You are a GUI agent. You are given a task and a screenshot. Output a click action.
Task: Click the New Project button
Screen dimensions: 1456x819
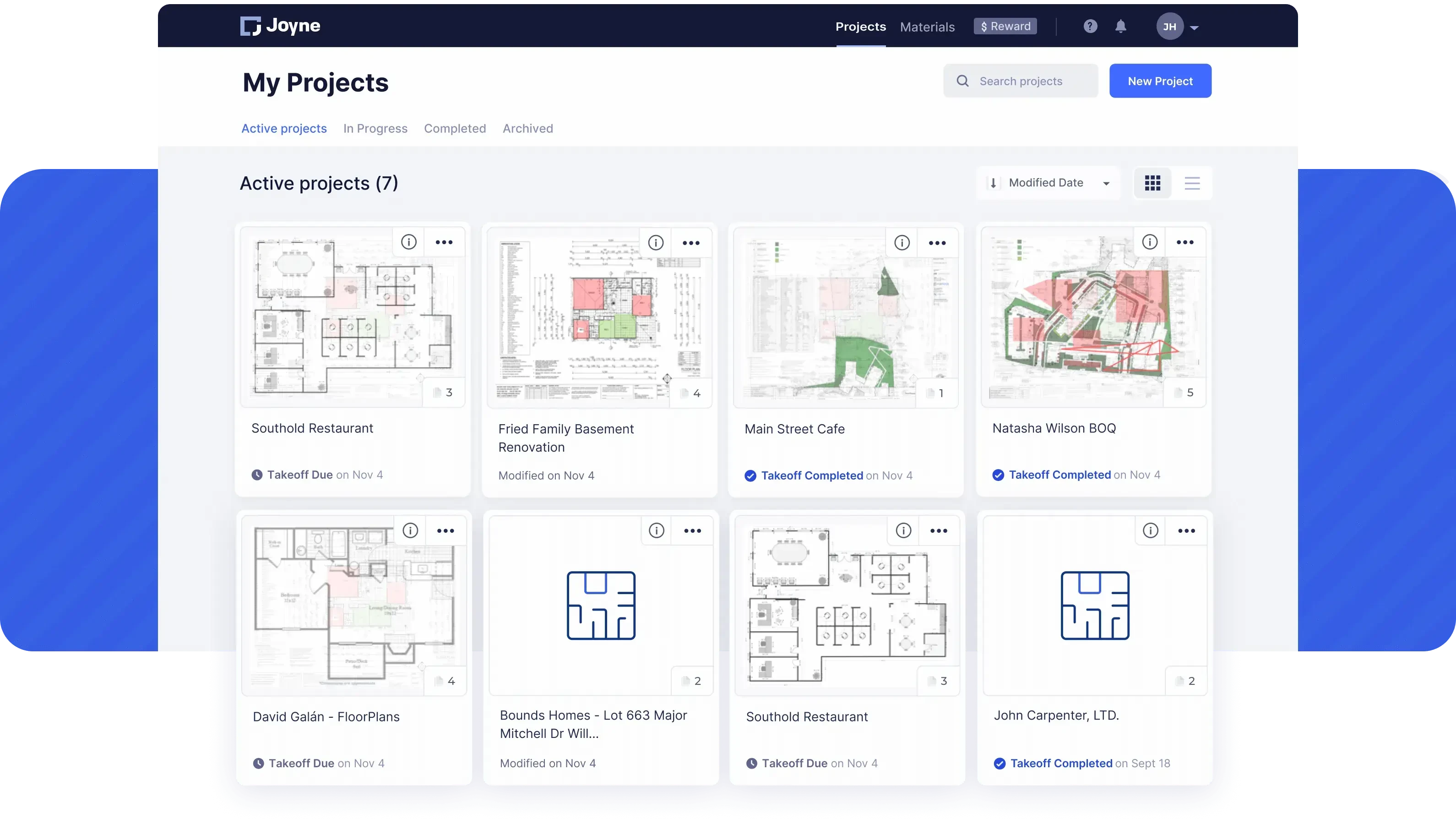1160,80
